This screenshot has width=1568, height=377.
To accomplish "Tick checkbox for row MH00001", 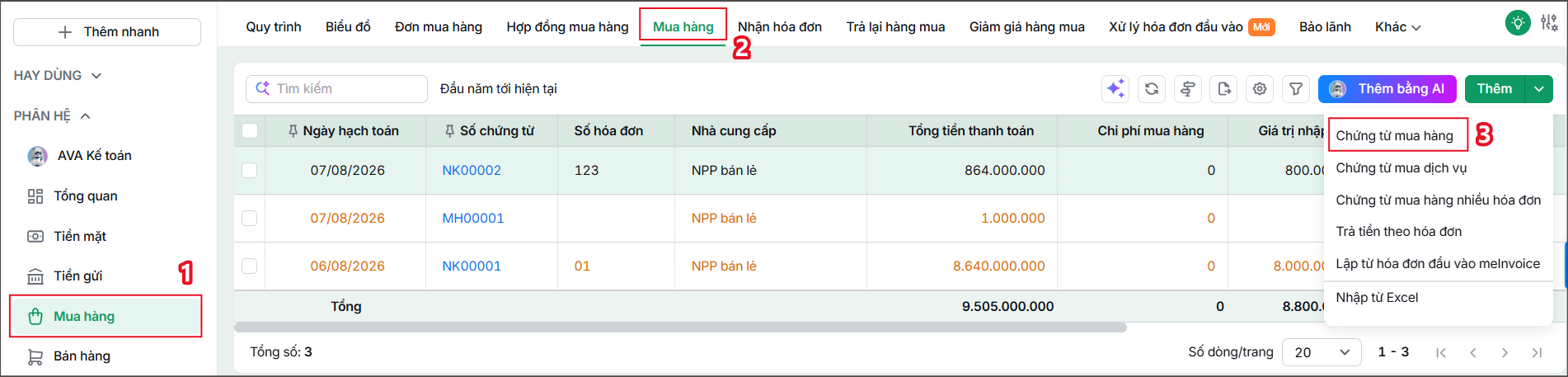I will coord(250,218).
